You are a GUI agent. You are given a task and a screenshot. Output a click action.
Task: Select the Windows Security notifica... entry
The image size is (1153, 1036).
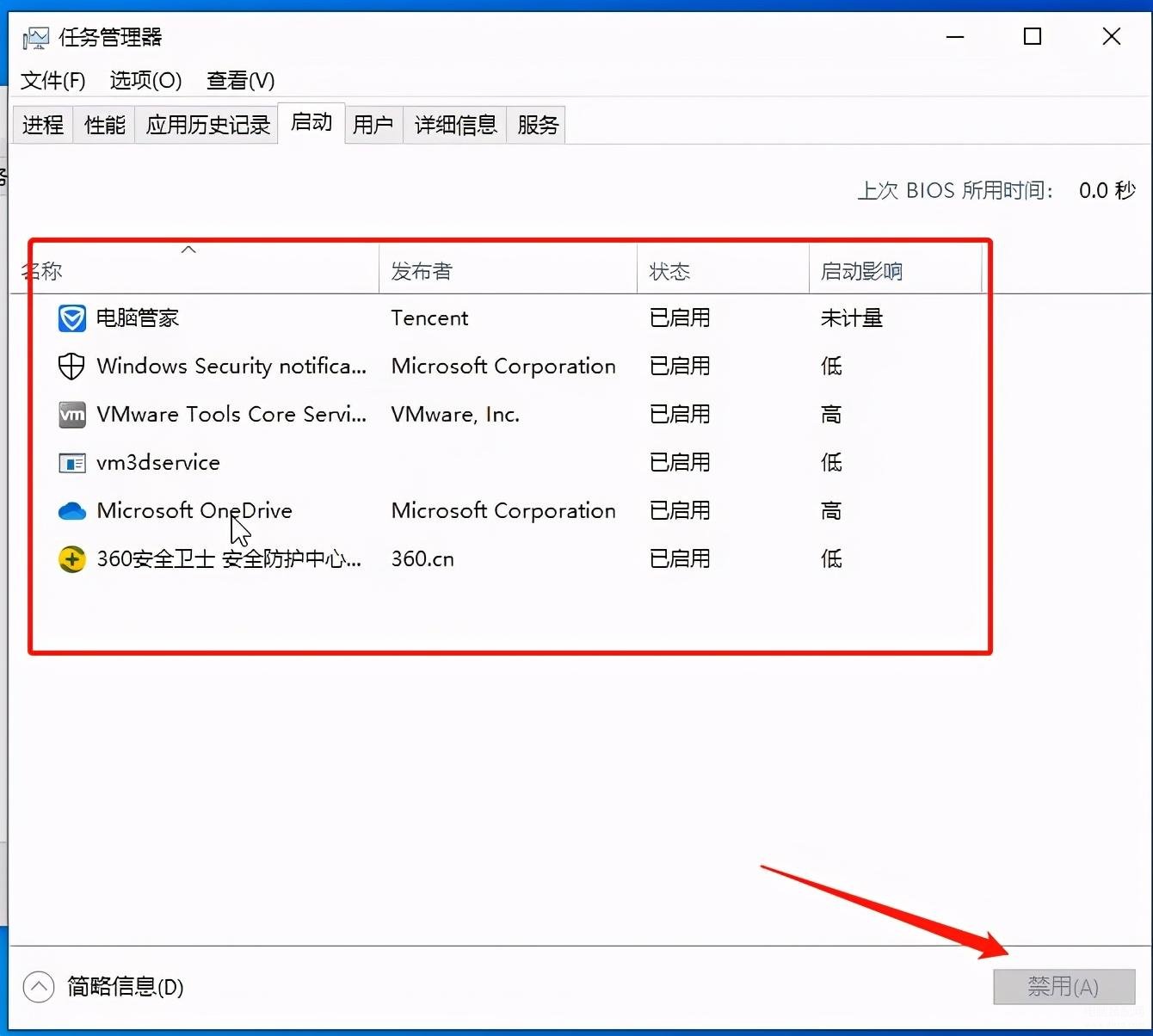coord(231,367)
